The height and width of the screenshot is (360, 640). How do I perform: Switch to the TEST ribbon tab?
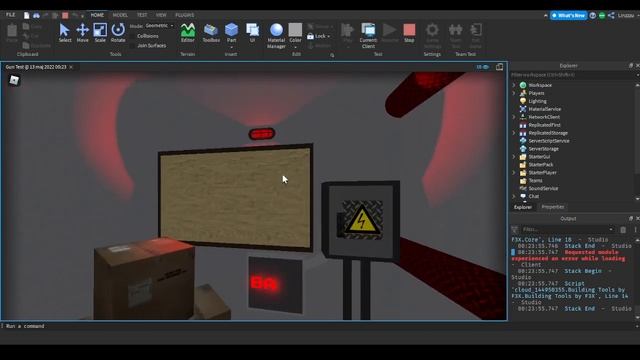(142, 15)
